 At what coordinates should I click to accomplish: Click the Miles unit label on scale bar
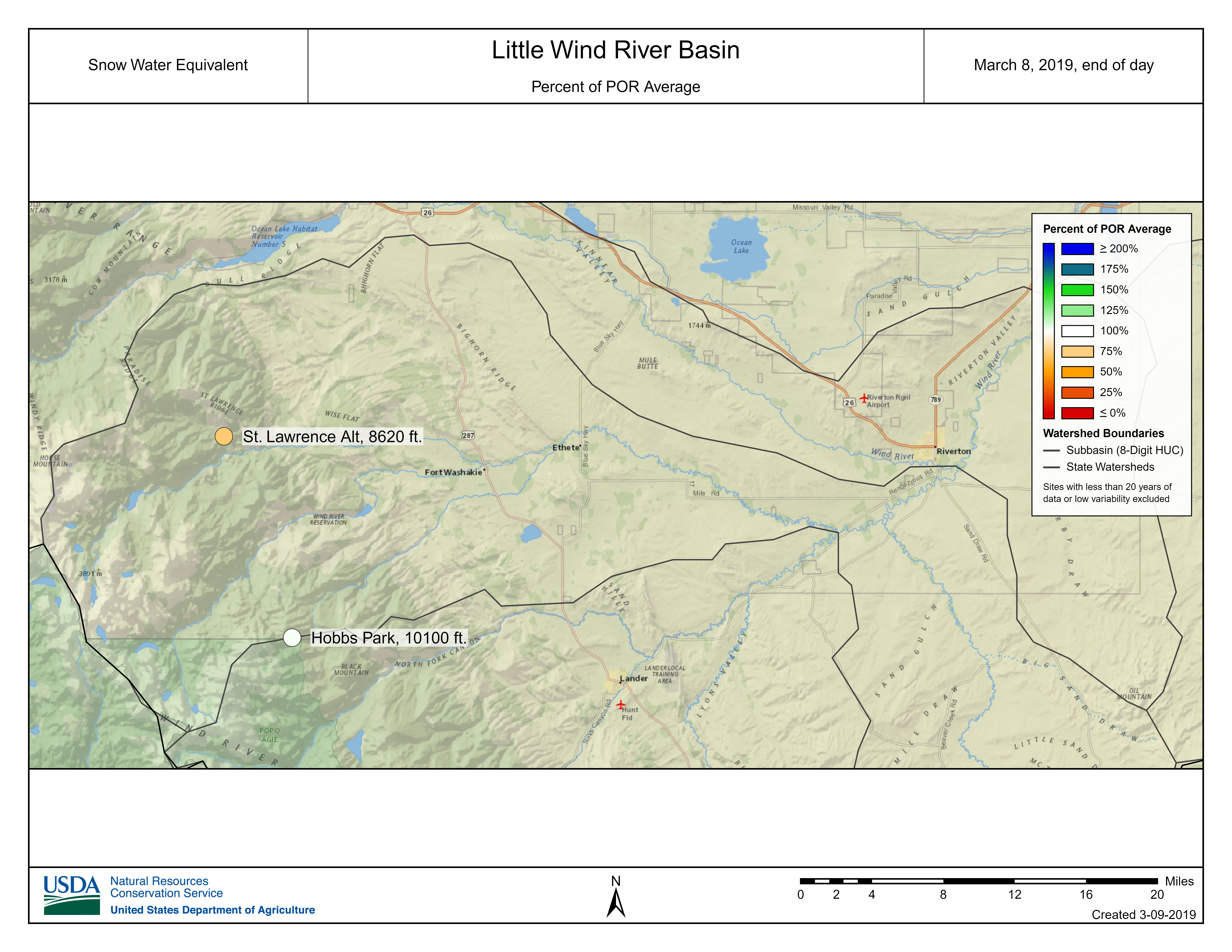click(x=1179, y=881)
